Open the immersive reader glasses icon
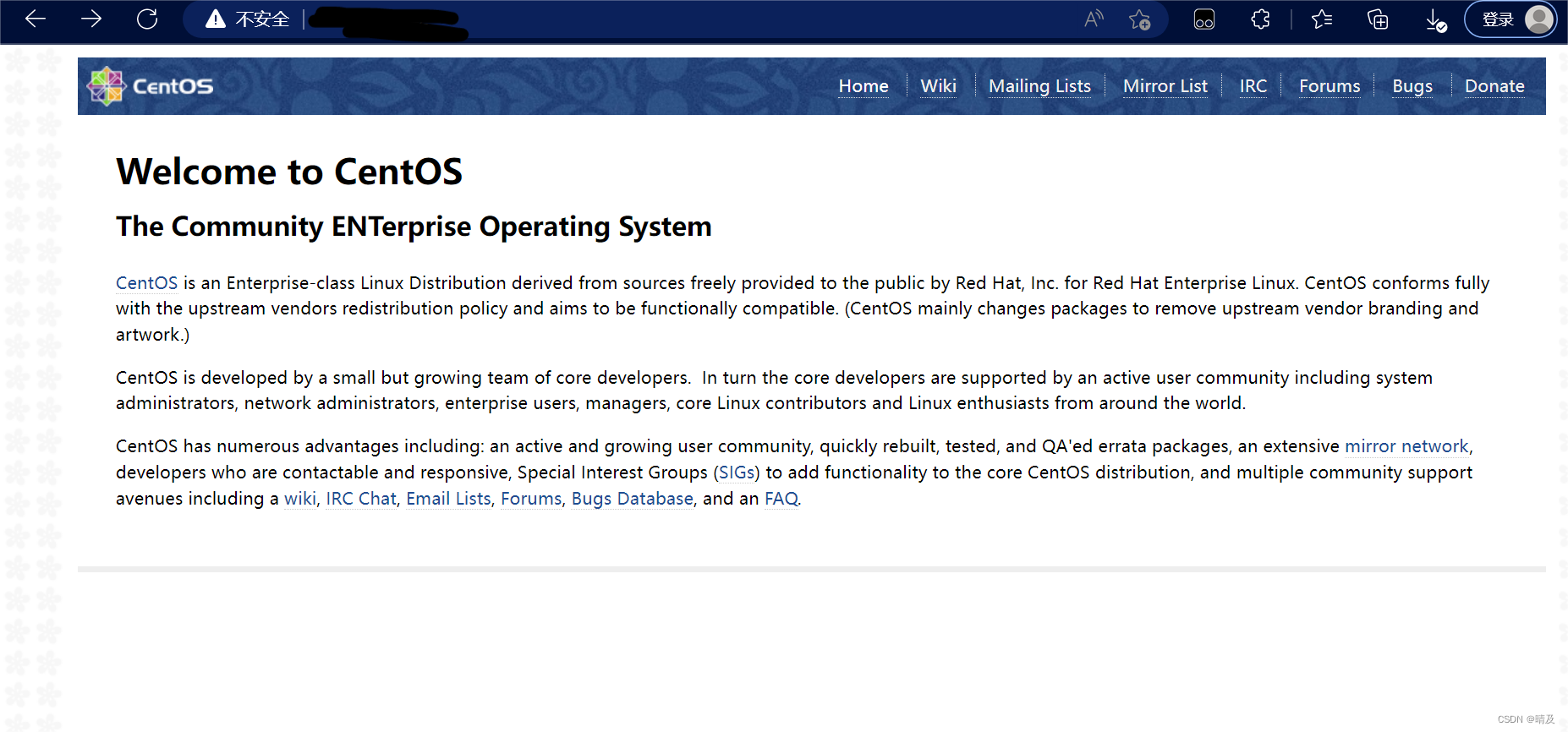 (1204, 19)
